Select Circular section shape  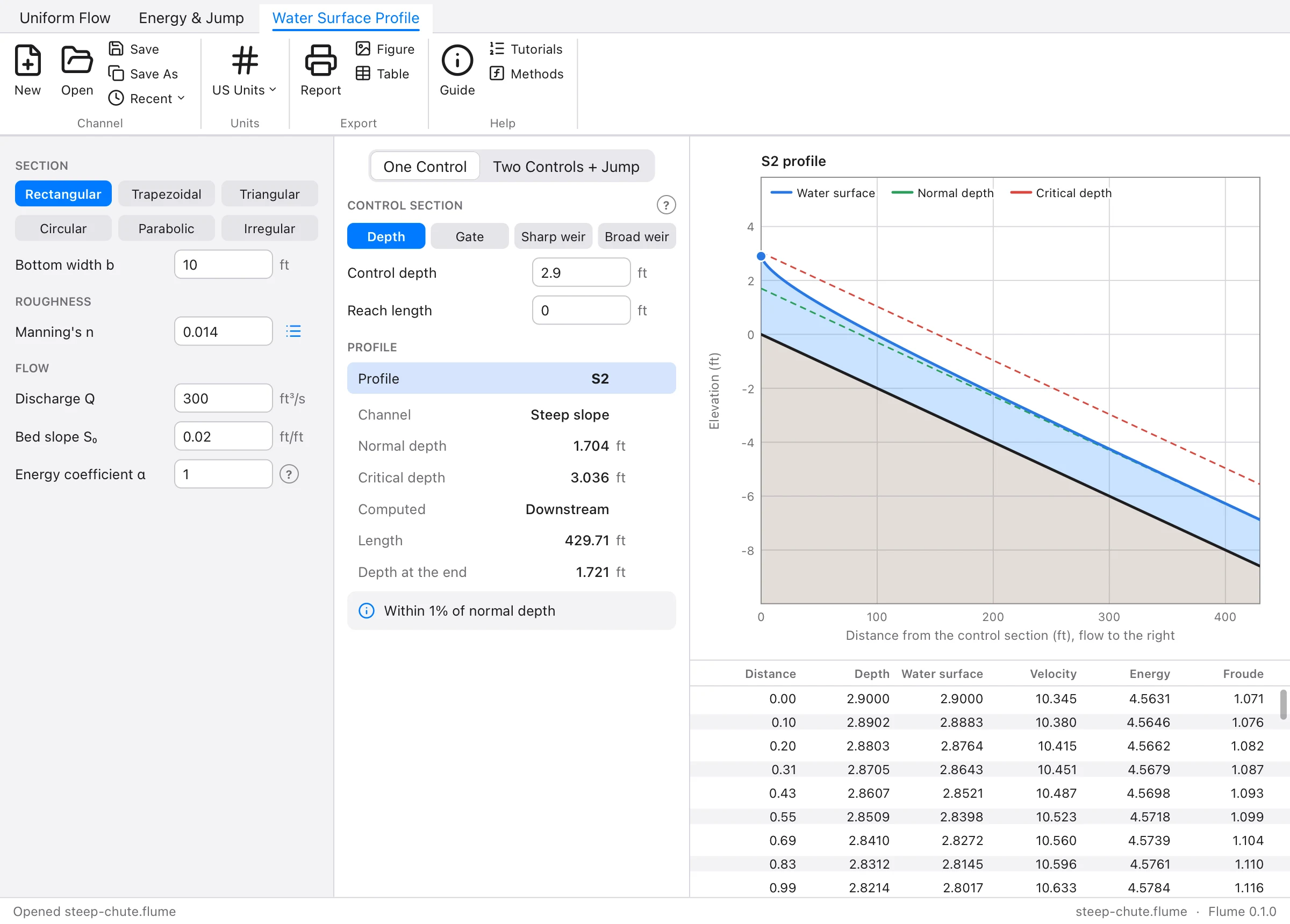pyautogui.click(x=63, y=228)
